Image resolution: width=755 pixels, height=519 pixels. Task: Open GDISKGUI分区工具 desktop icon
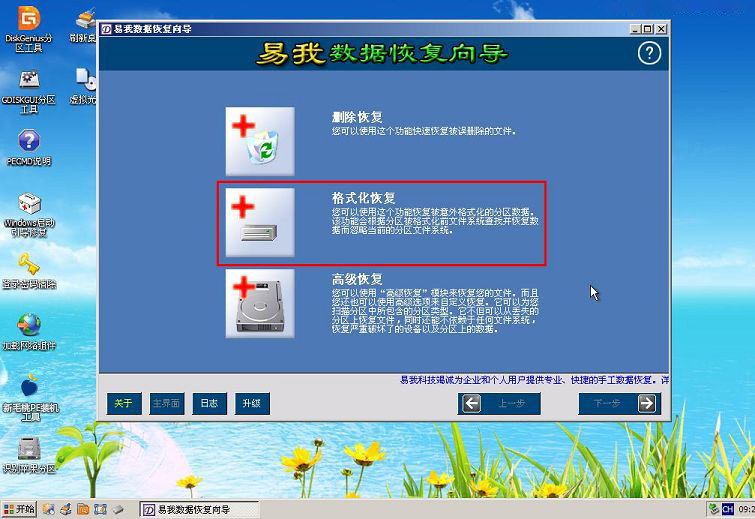coord(29,91)
